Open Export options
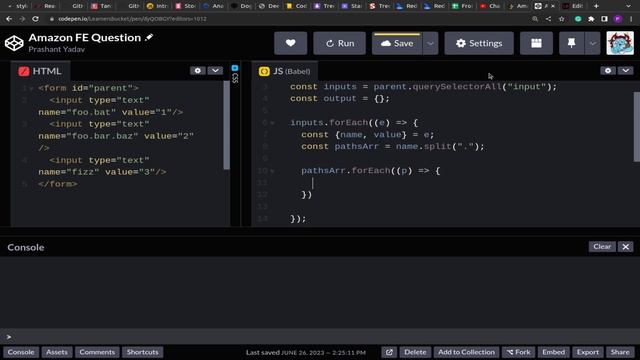 587,352
